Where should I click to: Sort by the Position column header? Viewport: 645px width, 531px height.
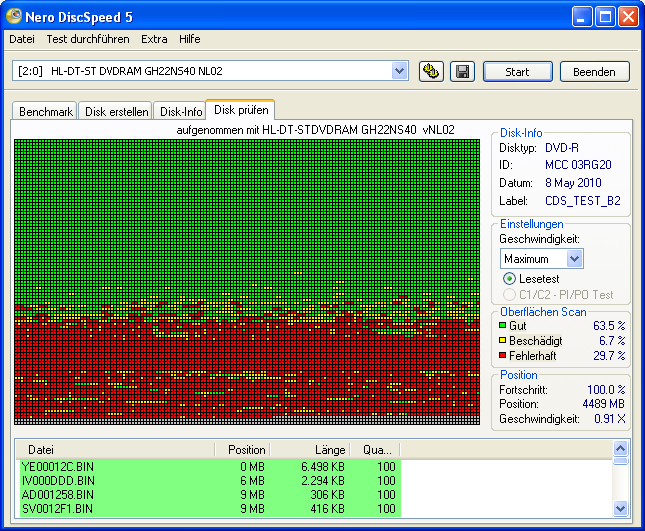click(243, 450)
